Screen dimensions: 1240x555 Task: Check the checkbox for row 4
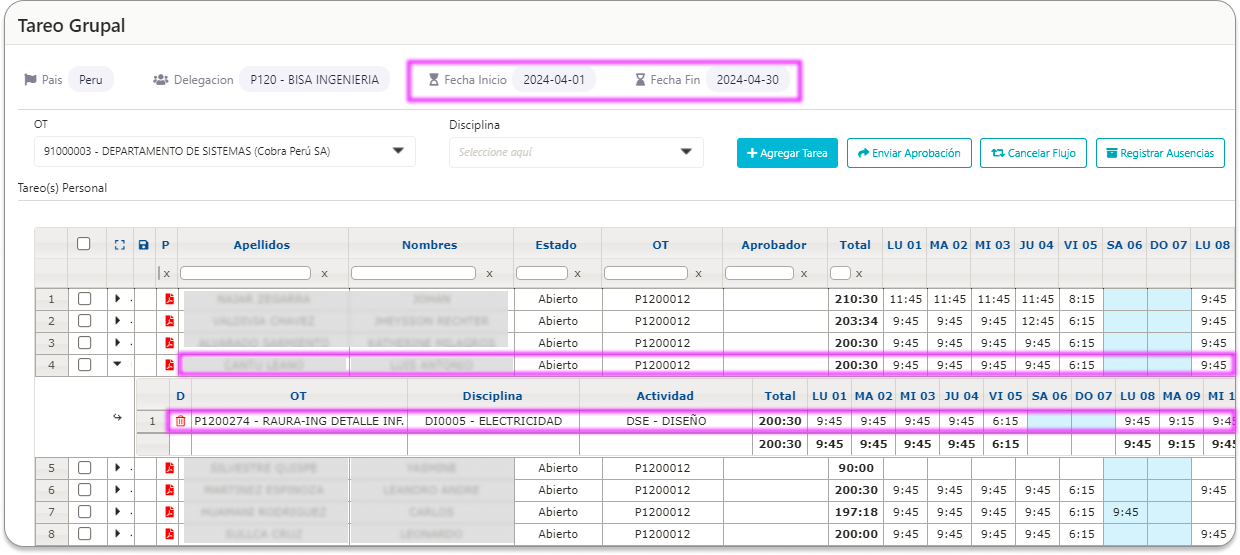pyautogui.click(x=84, y=365)
